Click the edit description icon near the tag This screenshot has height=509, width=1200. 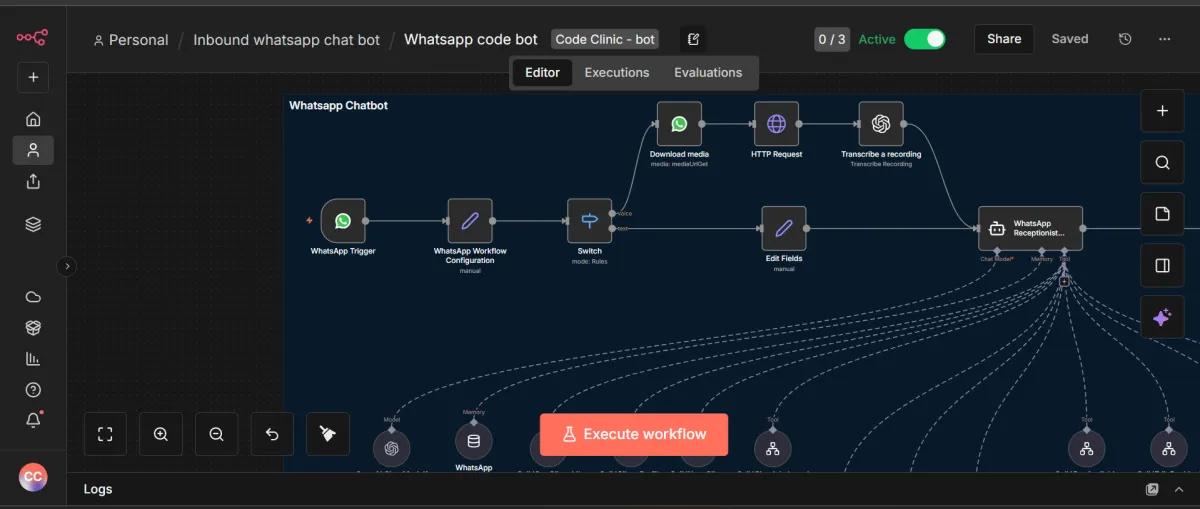[x=694, y=40]
